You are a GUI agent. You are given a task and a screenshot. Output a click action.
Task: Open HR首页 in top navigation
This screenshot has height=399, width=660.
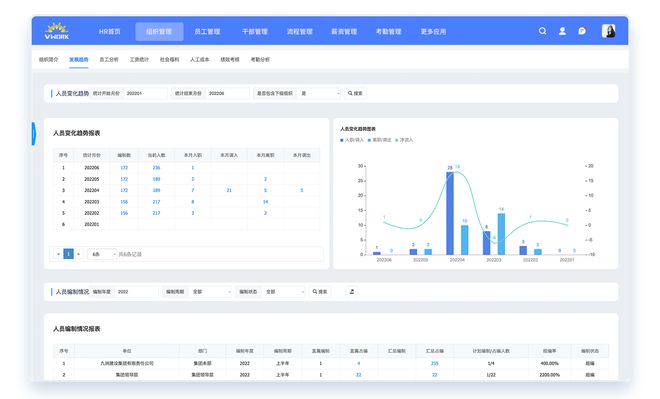pyautogui.click(x=109, y=32)
